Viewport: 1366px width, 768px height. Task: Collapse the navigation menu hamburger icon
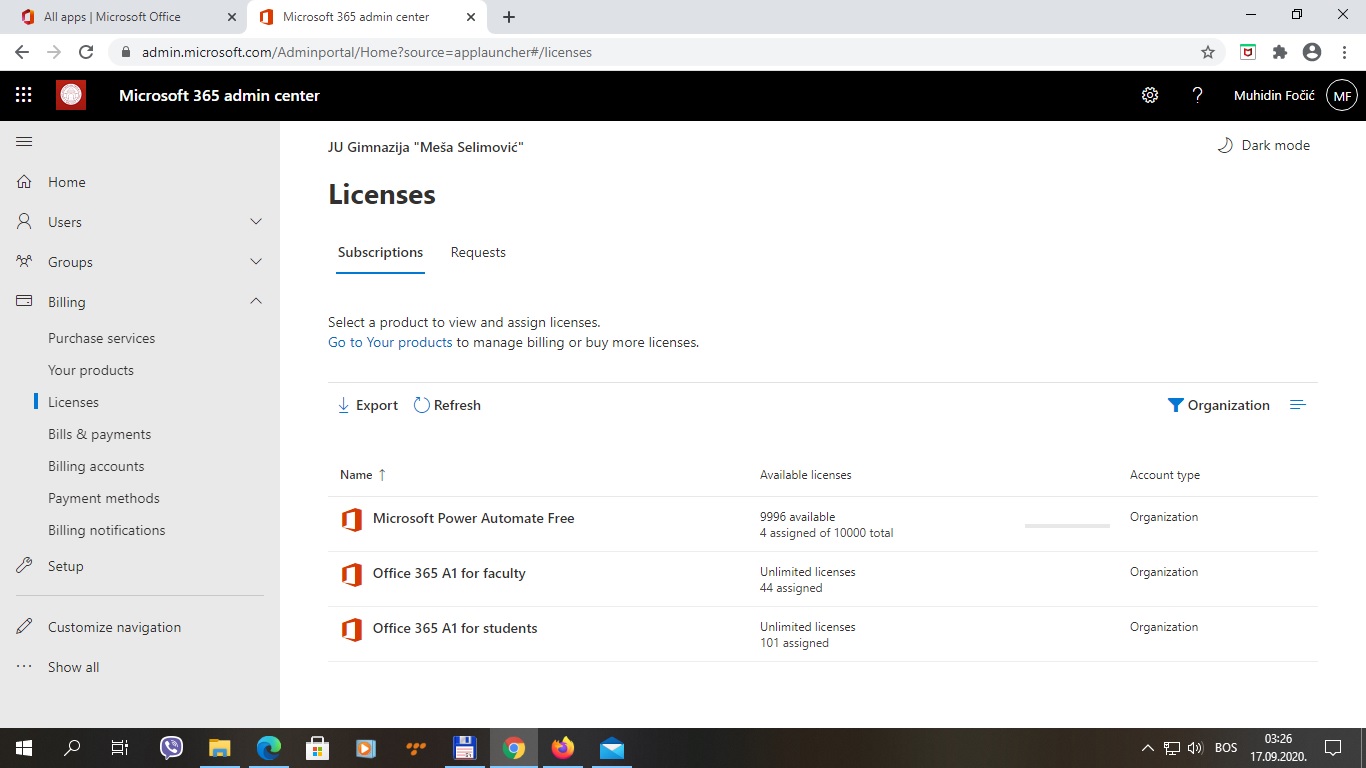tap(24, 142)
